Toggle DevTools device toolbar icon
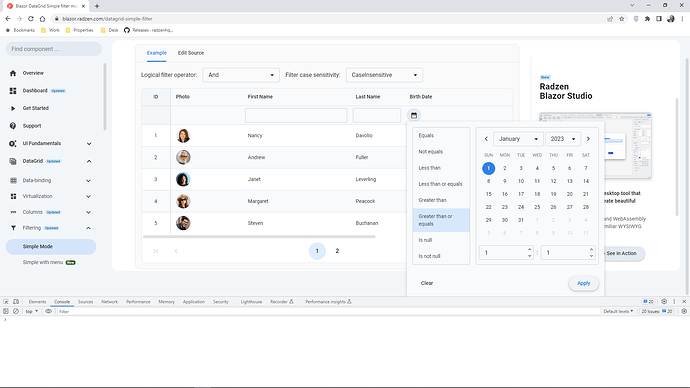This screenshot has height=388, width=690. tap(16, 302)
